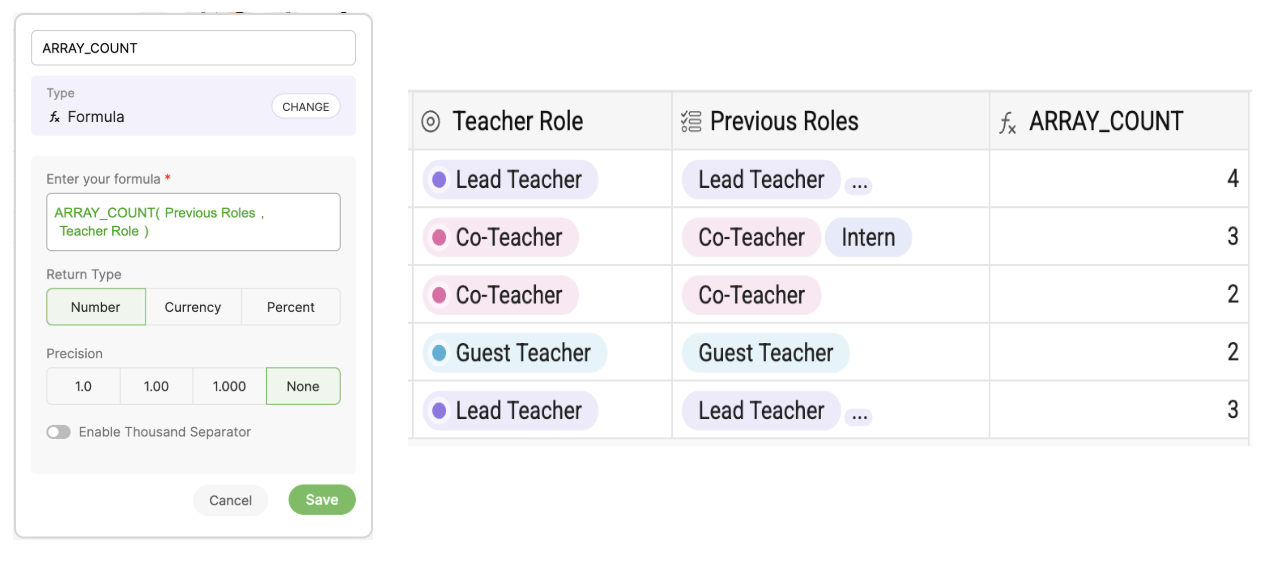Open the CHANGE field type selector

306,107
